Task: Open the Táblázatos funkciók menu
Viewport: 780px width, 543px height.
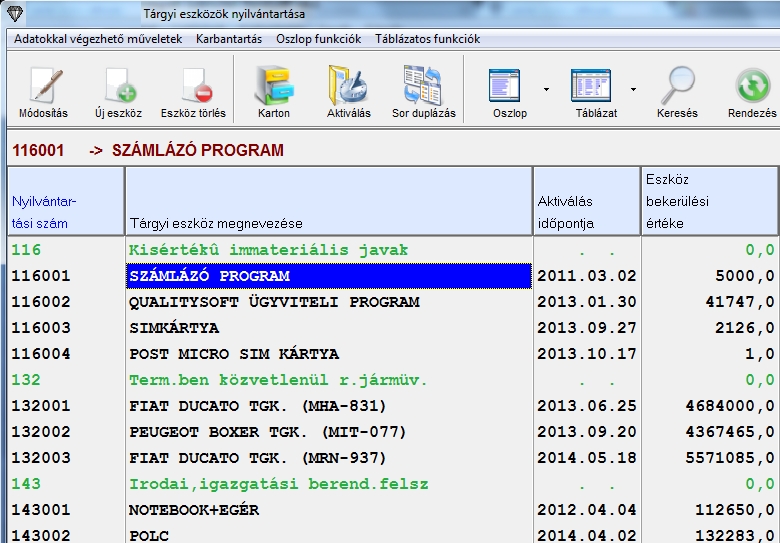Action: click(x=427, y=39)
